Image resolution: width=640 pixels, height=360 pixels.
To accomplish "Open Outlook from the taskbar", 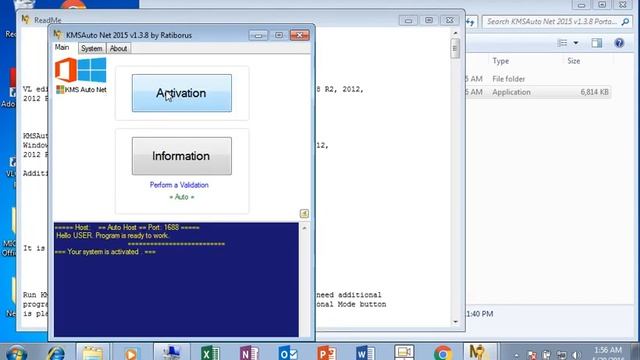I will point(288,353).
